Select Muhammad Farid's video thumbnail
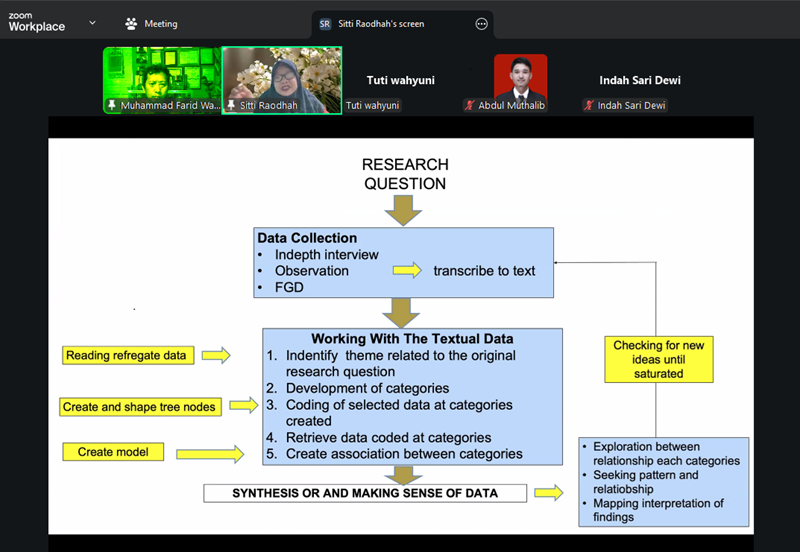The height and width of the screenshot is (552, 800). click(x=162, y=80)
